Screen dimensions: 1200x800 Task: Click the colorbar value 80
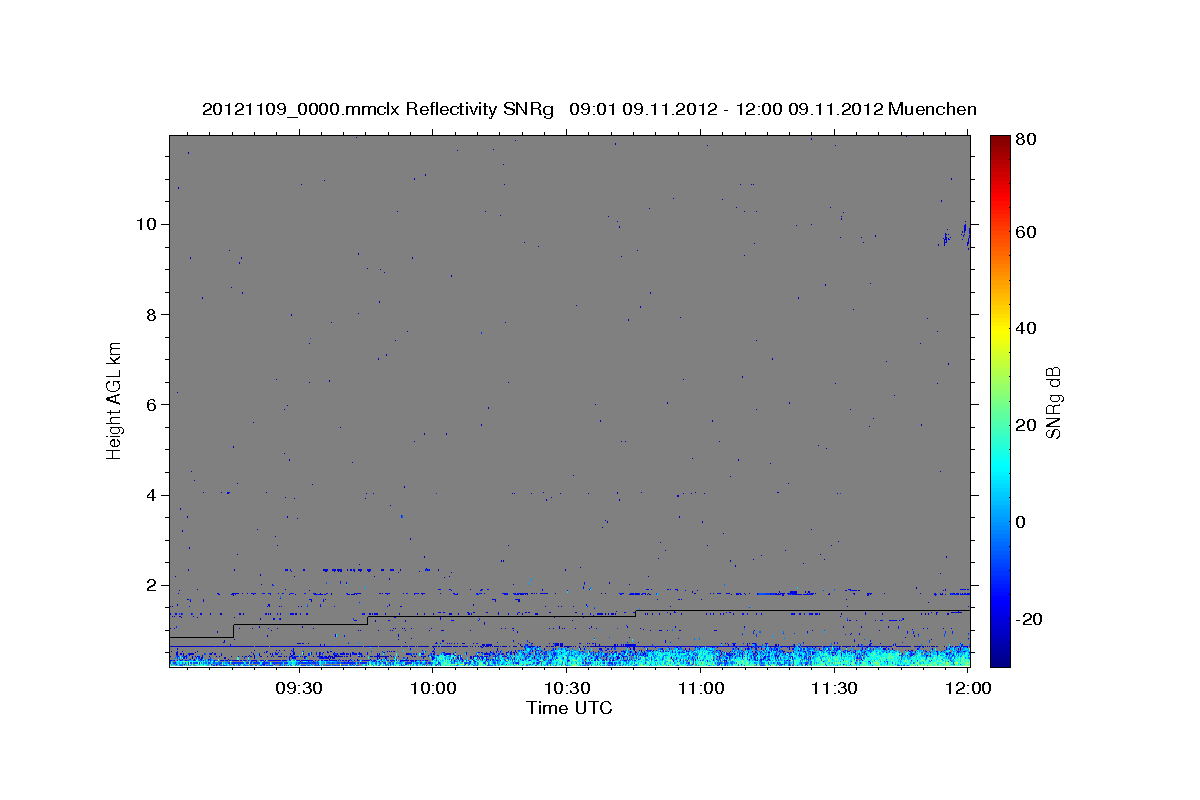tap(1026, 140)
